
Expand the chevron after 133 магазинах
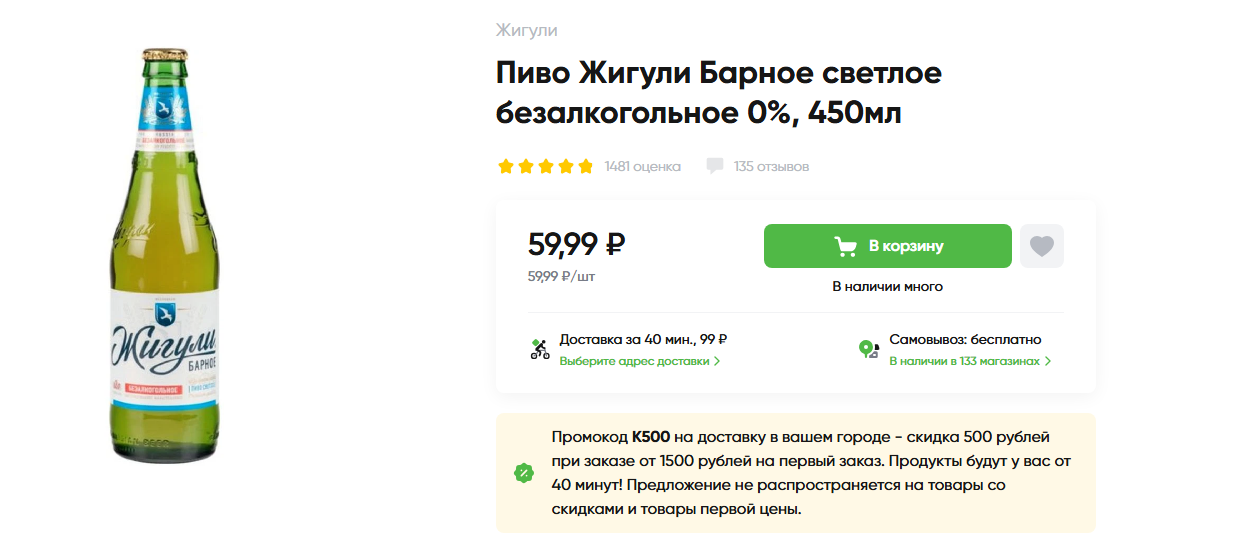(x=1048, y=361)
